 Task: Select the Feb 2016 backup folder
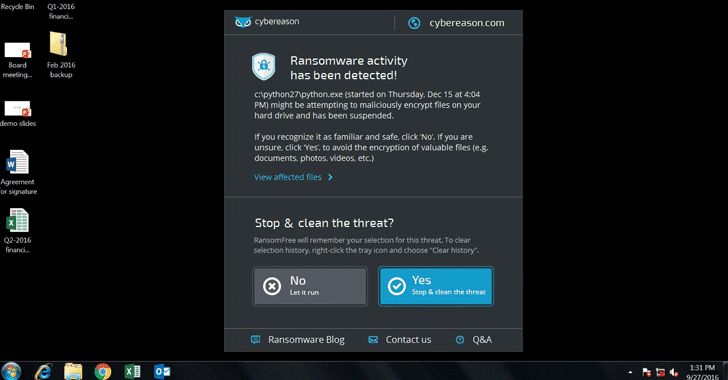[x=61, y=55]
